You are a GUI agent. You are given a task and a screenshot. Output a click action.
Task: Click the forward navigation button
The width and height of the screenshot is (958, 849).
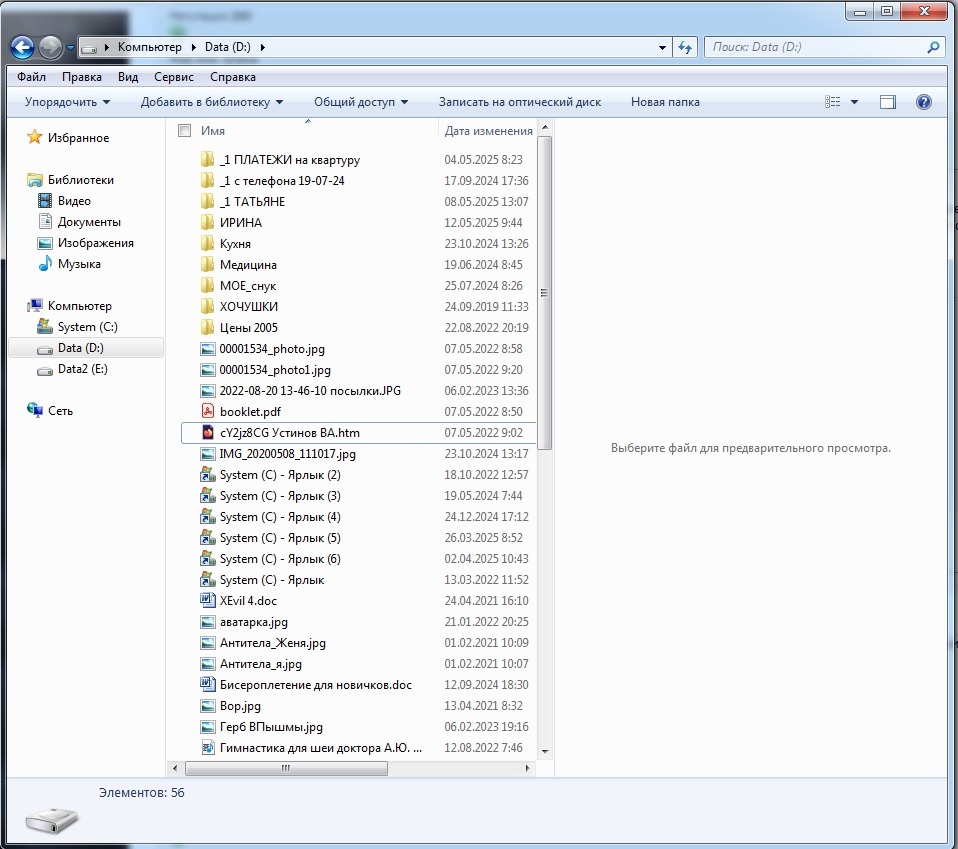point(51,47)
